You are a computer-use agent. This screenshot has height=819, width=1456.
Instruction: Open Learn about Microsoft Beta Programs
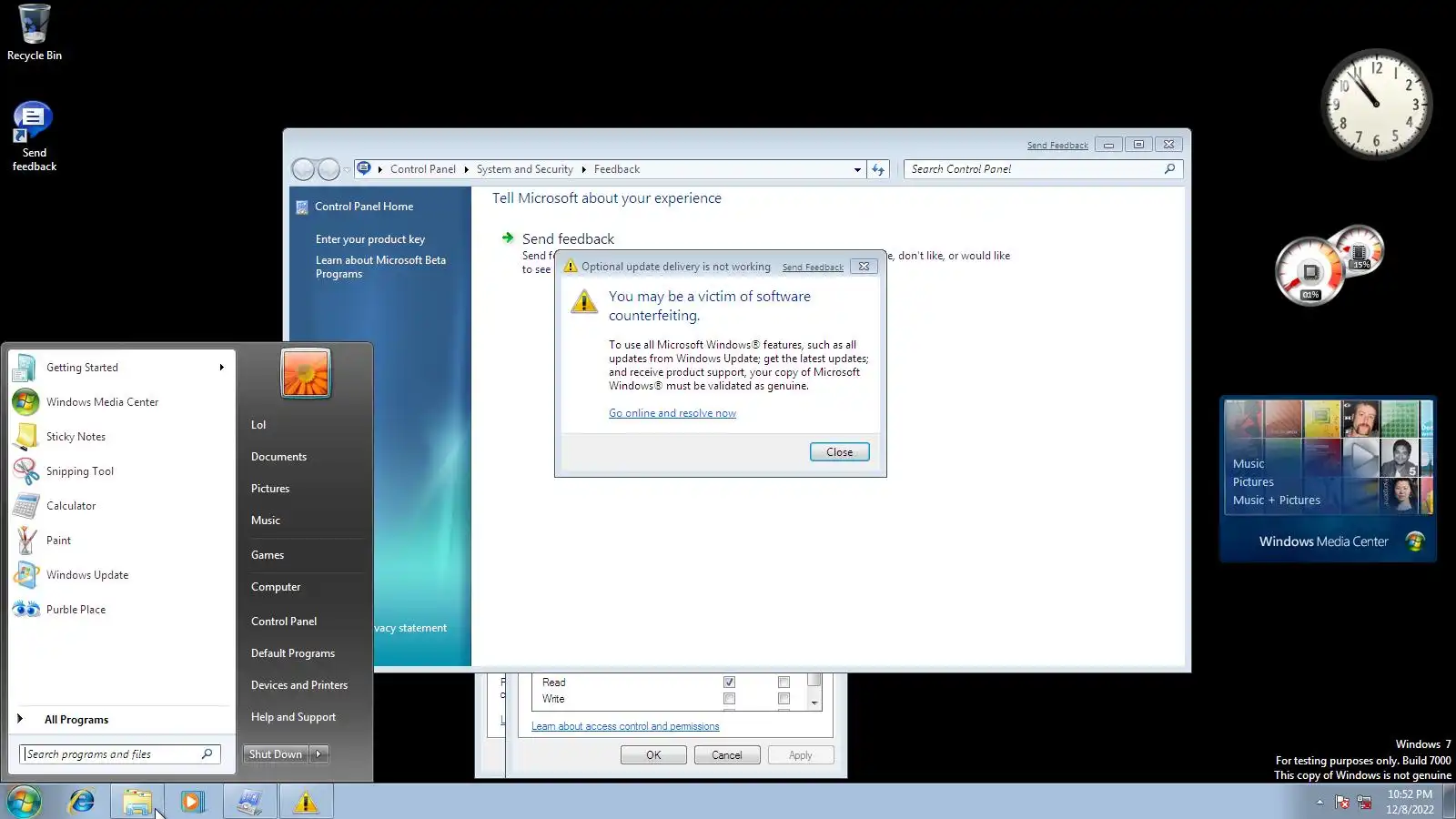(380, 267)
